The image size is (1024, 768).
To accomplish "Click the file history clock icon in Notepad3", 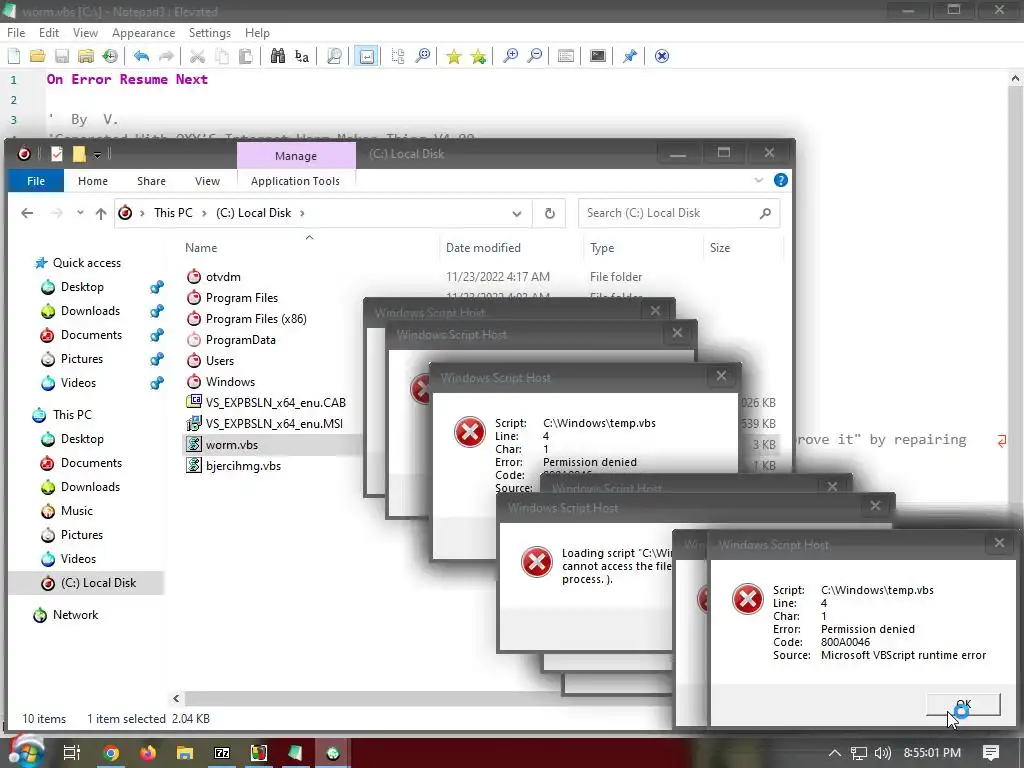I will tap(110, 56).
